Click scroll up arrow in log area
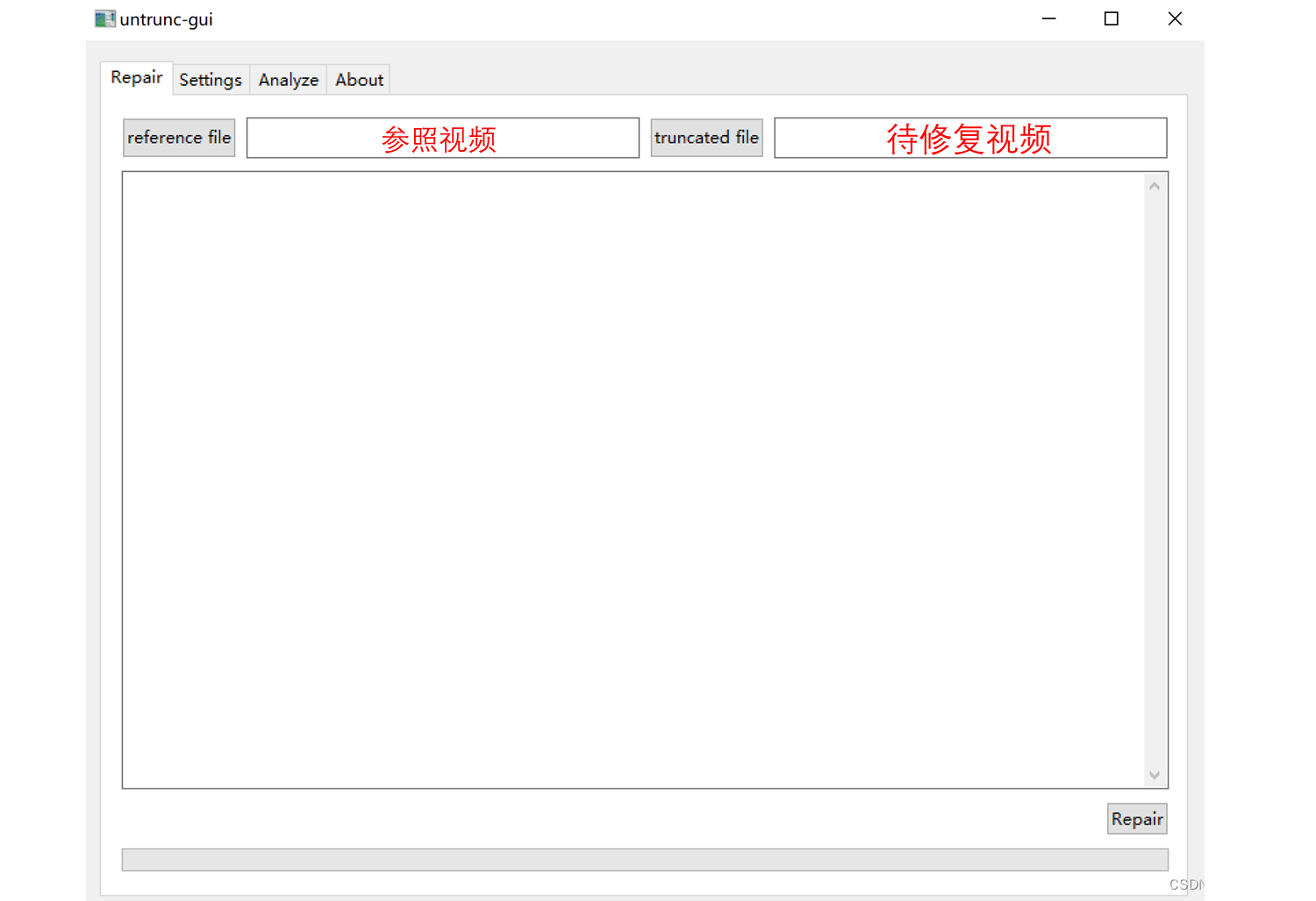This screenshot has height=901, width=1316. pos(1155,186)
